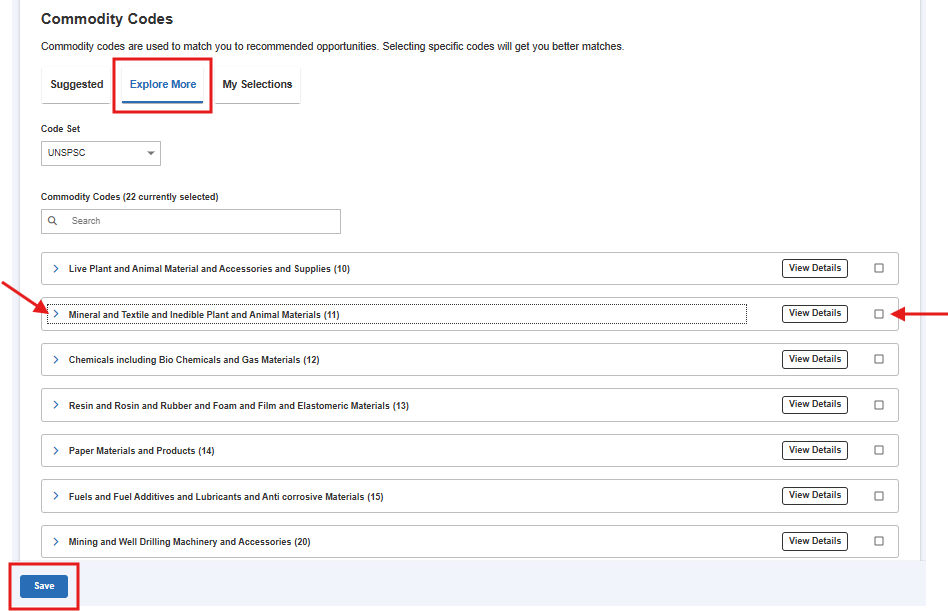Click 'Mineral and Textile and Inedible Plant' row text

(204, 315)
